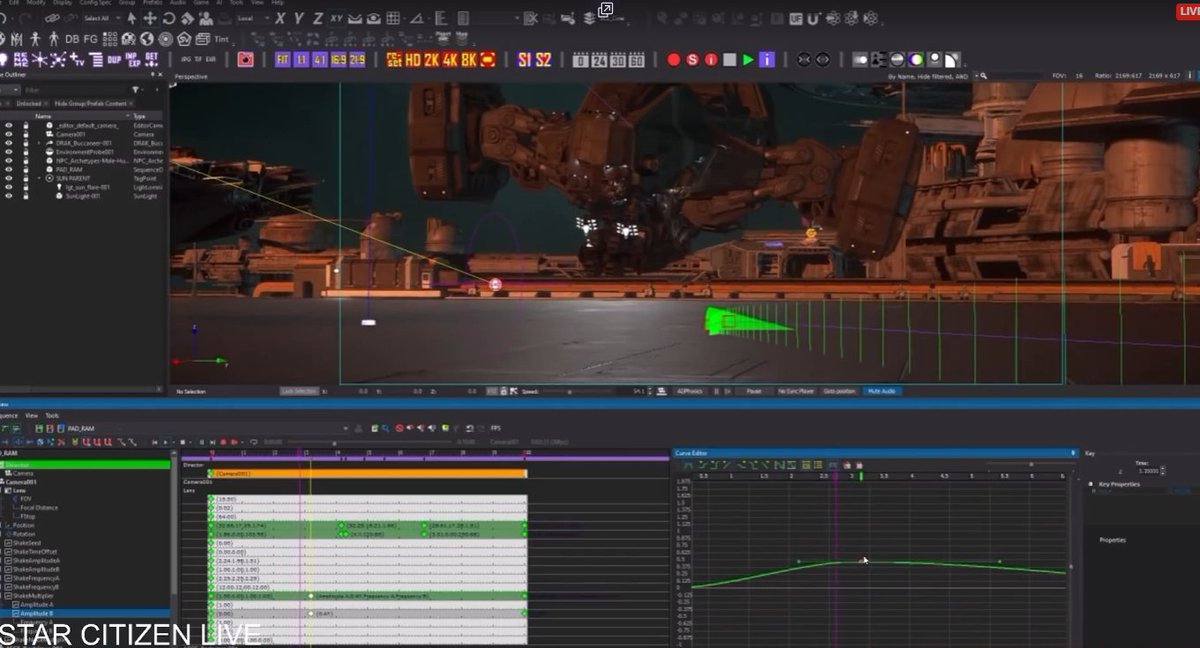
Task: Click the DB toolbar icon
Action: click(72, 38)
